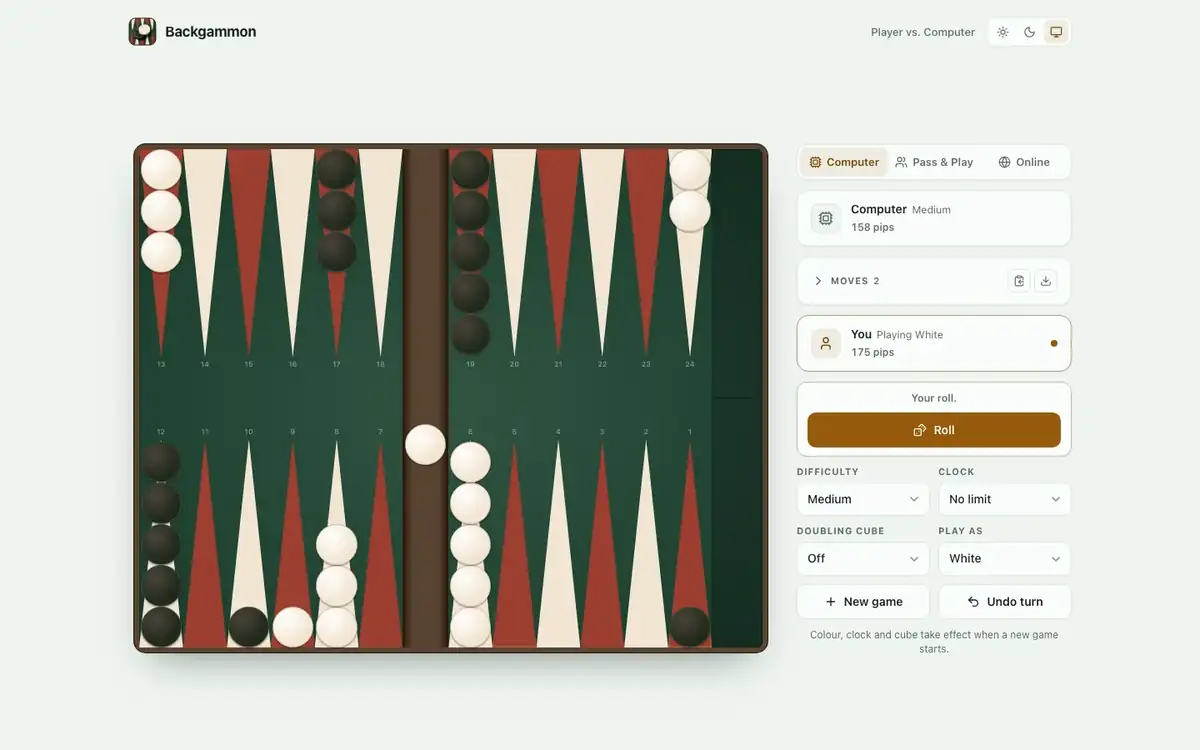This screenshot has width=1200, height=750.
Task: Select the Pass & Play tab
Action: (x=934, y=162)
